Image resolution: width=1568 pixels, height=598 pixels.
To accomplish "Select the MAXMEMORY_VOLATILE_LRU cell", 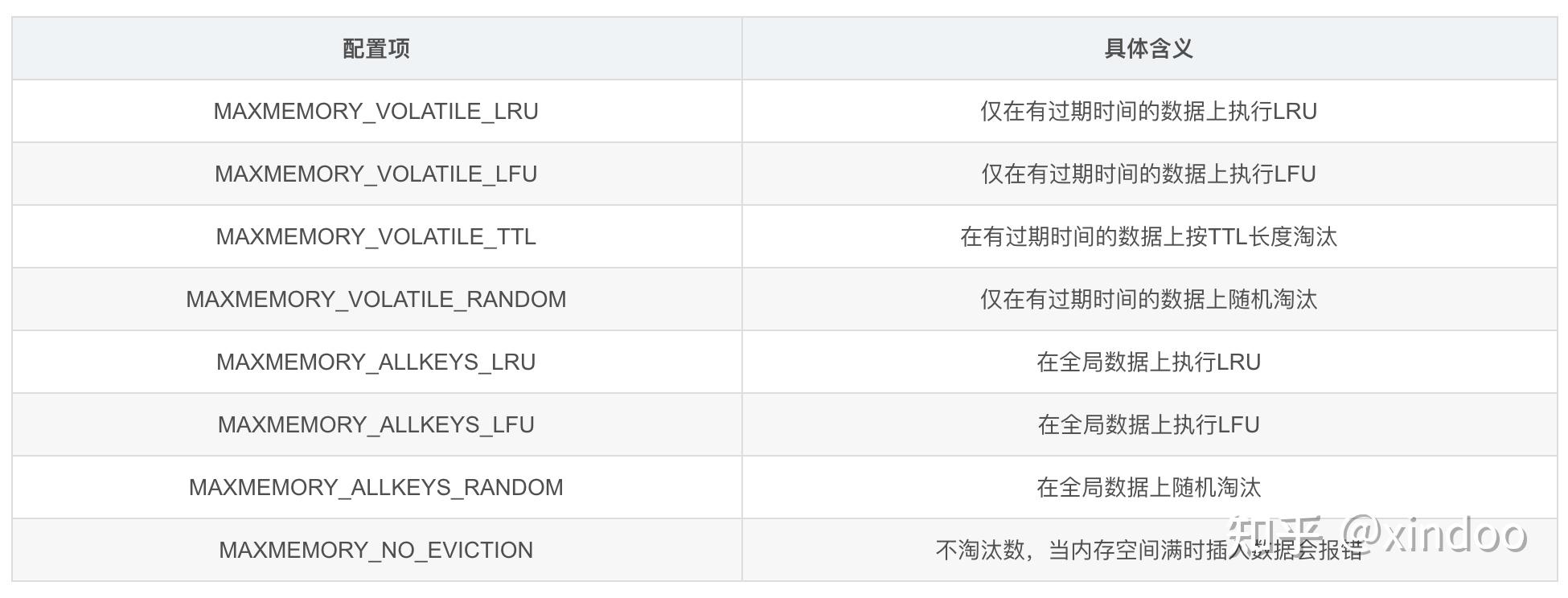I will (x=376, y=111).
